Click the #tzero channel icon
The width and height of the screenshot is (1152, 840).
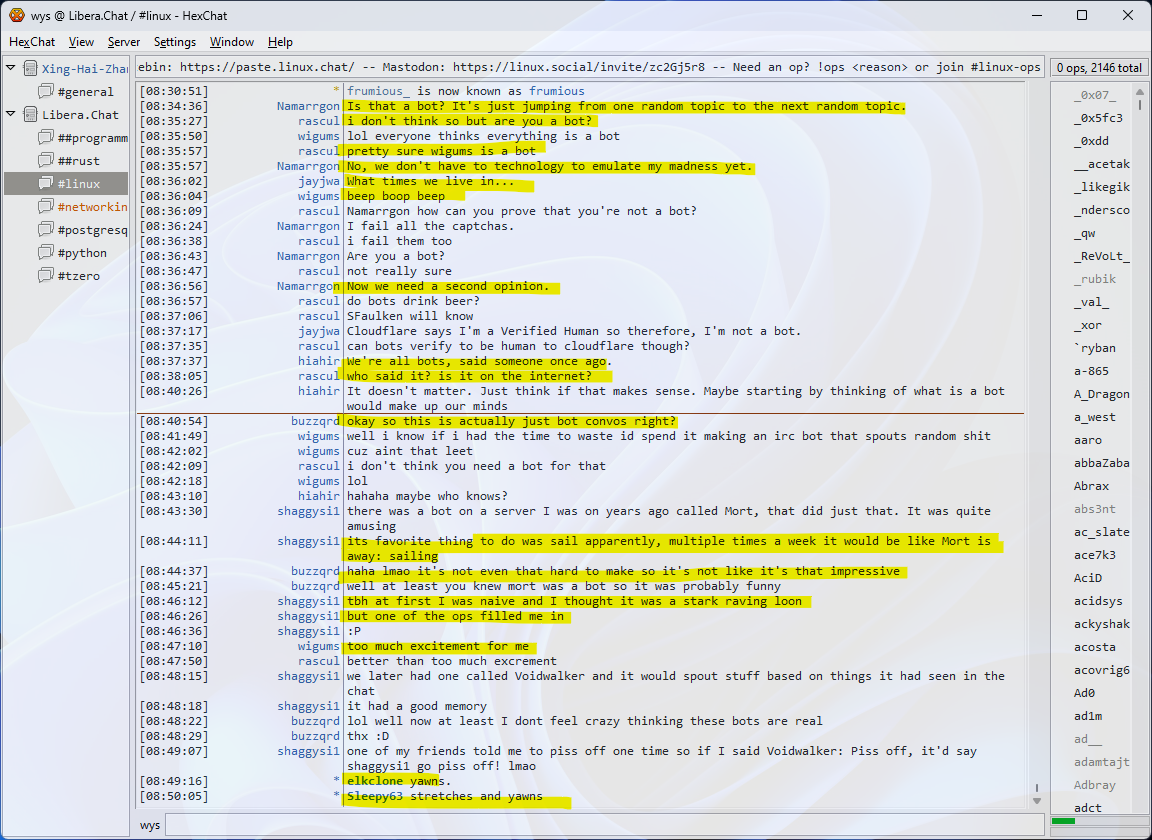[46, 276]
